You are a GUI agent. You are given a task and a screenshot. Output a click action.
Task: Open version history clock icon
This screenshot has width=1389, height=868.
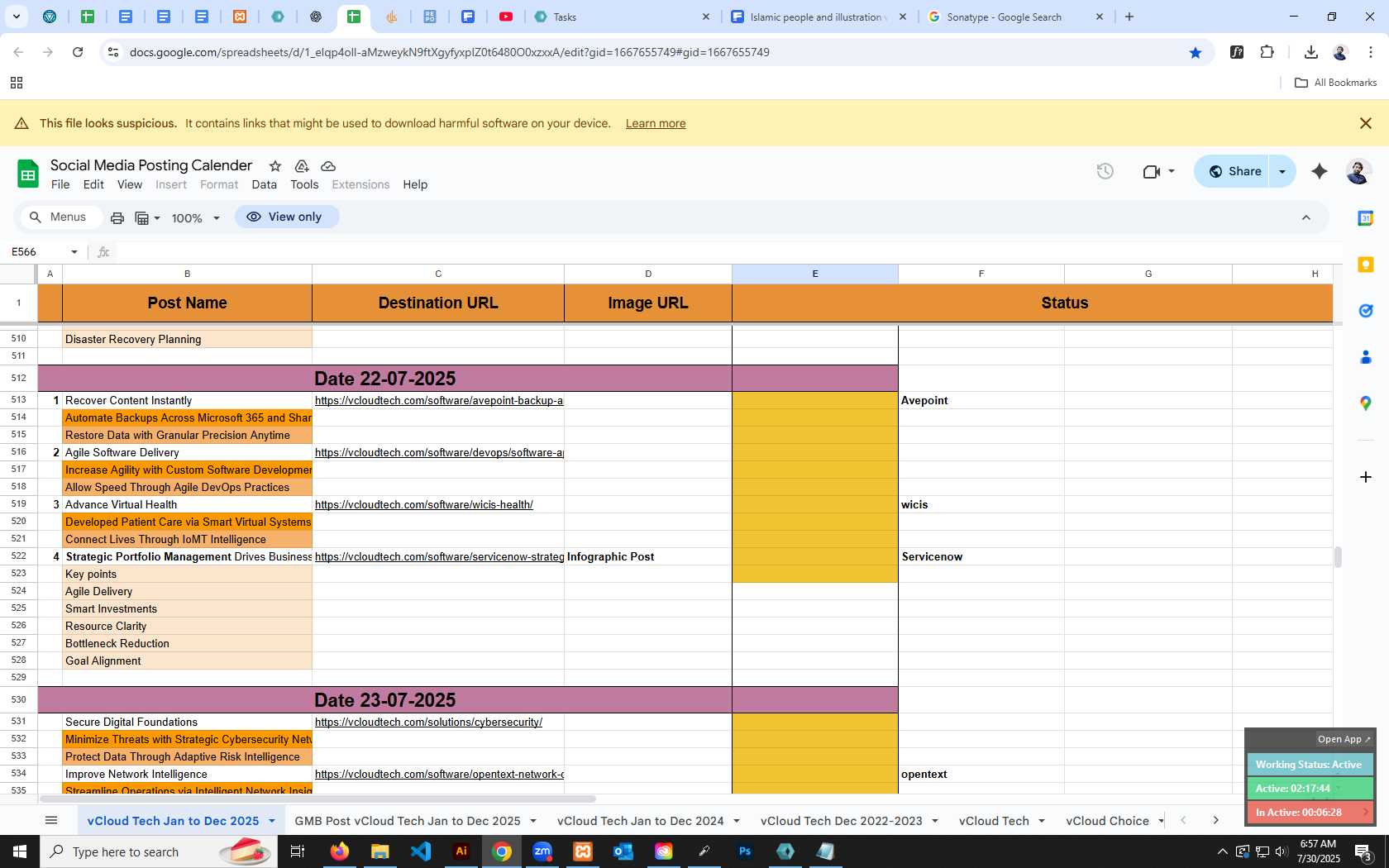(x=1105, y=171)
